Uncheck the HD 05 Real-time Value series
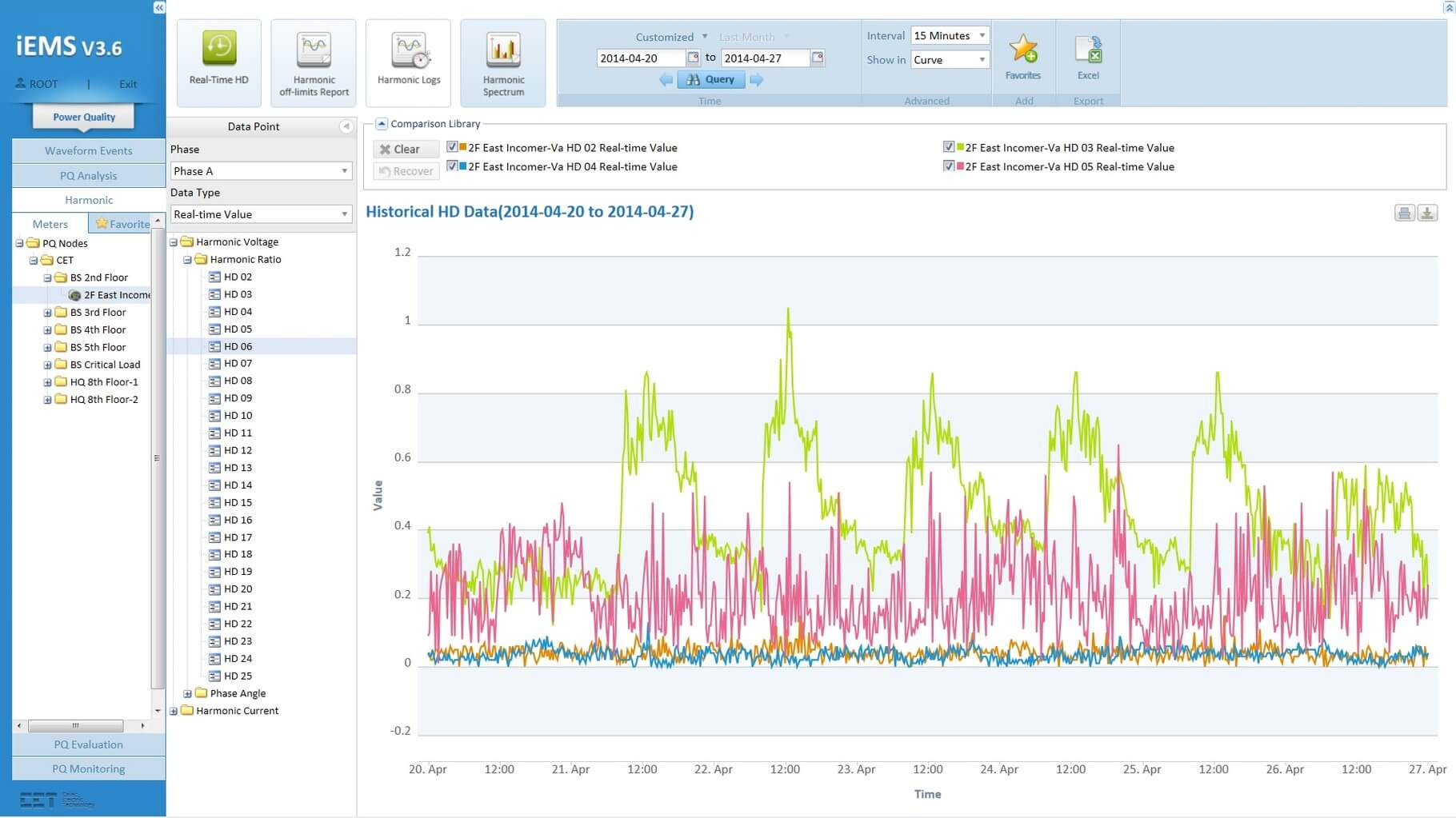 tap(949, 166)
